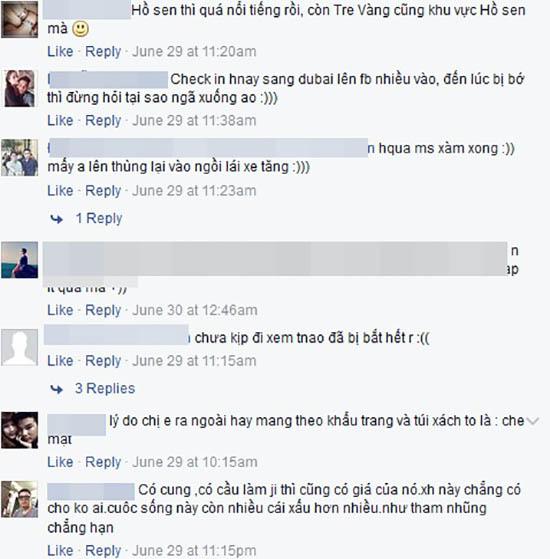Click the smiley emoji in the first comment
Viewport: 550px width, 559px height.
[81, 29]
